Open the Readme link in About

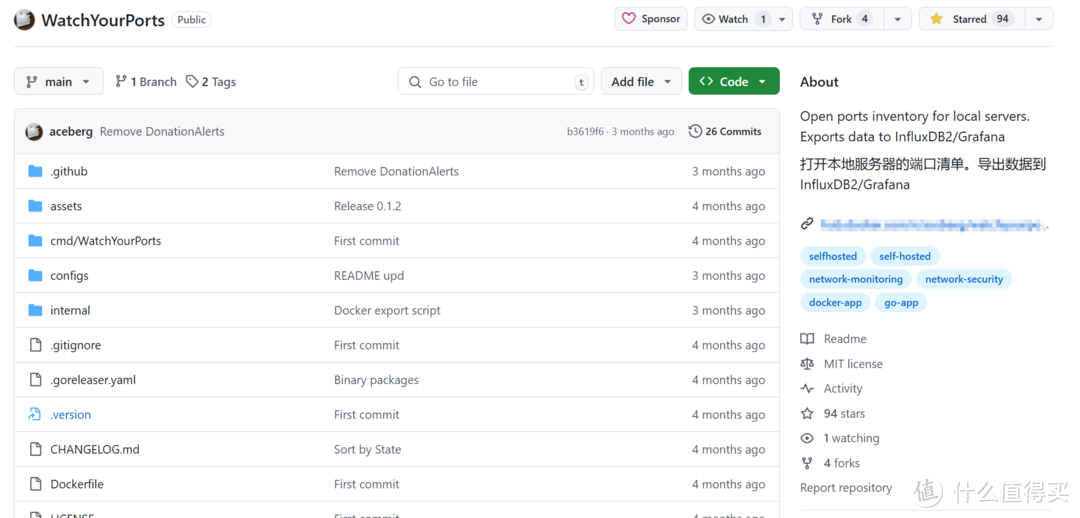point(844,339)
